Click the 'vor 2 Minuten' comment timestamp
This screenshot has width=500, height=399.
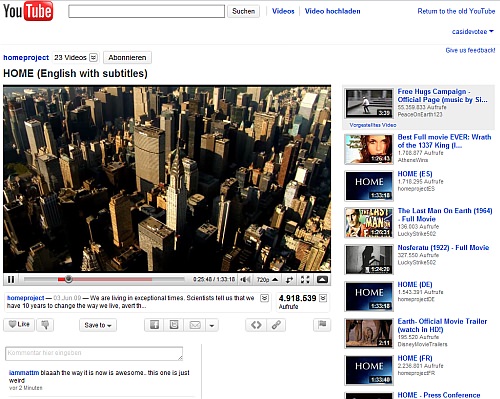[x=26, y=388]
